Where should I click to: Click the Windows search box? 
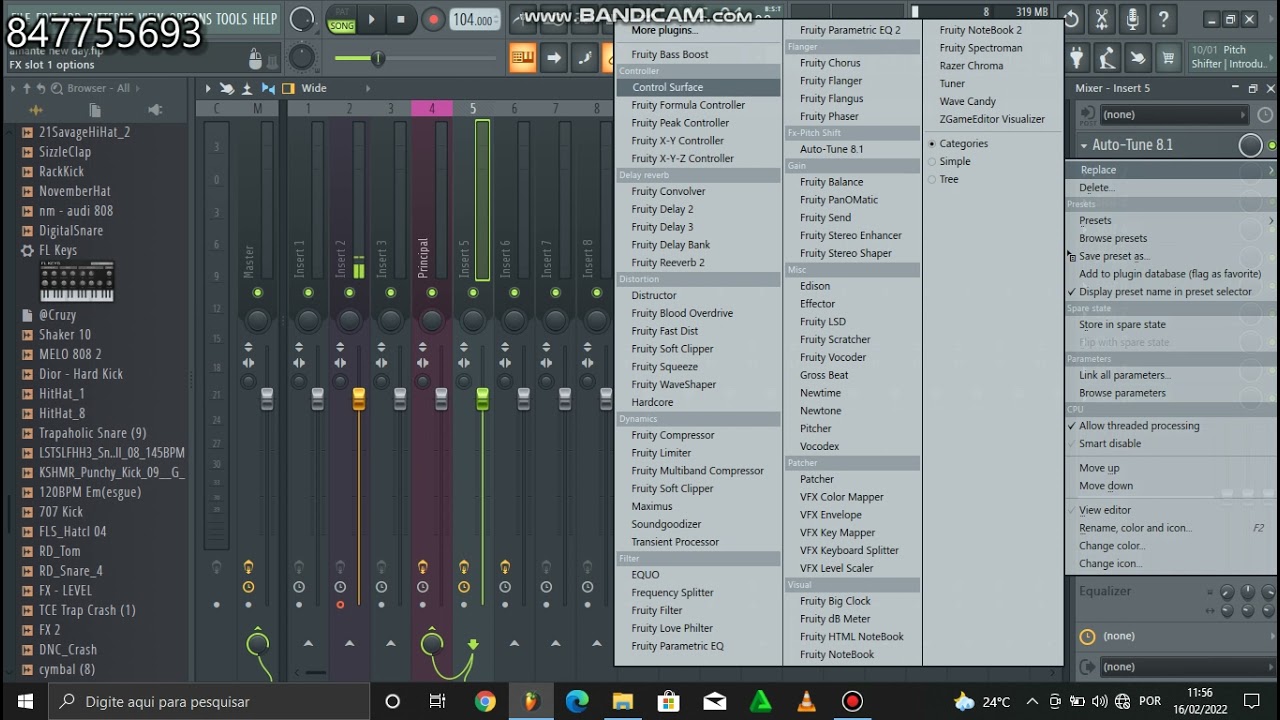coord(209,701)
